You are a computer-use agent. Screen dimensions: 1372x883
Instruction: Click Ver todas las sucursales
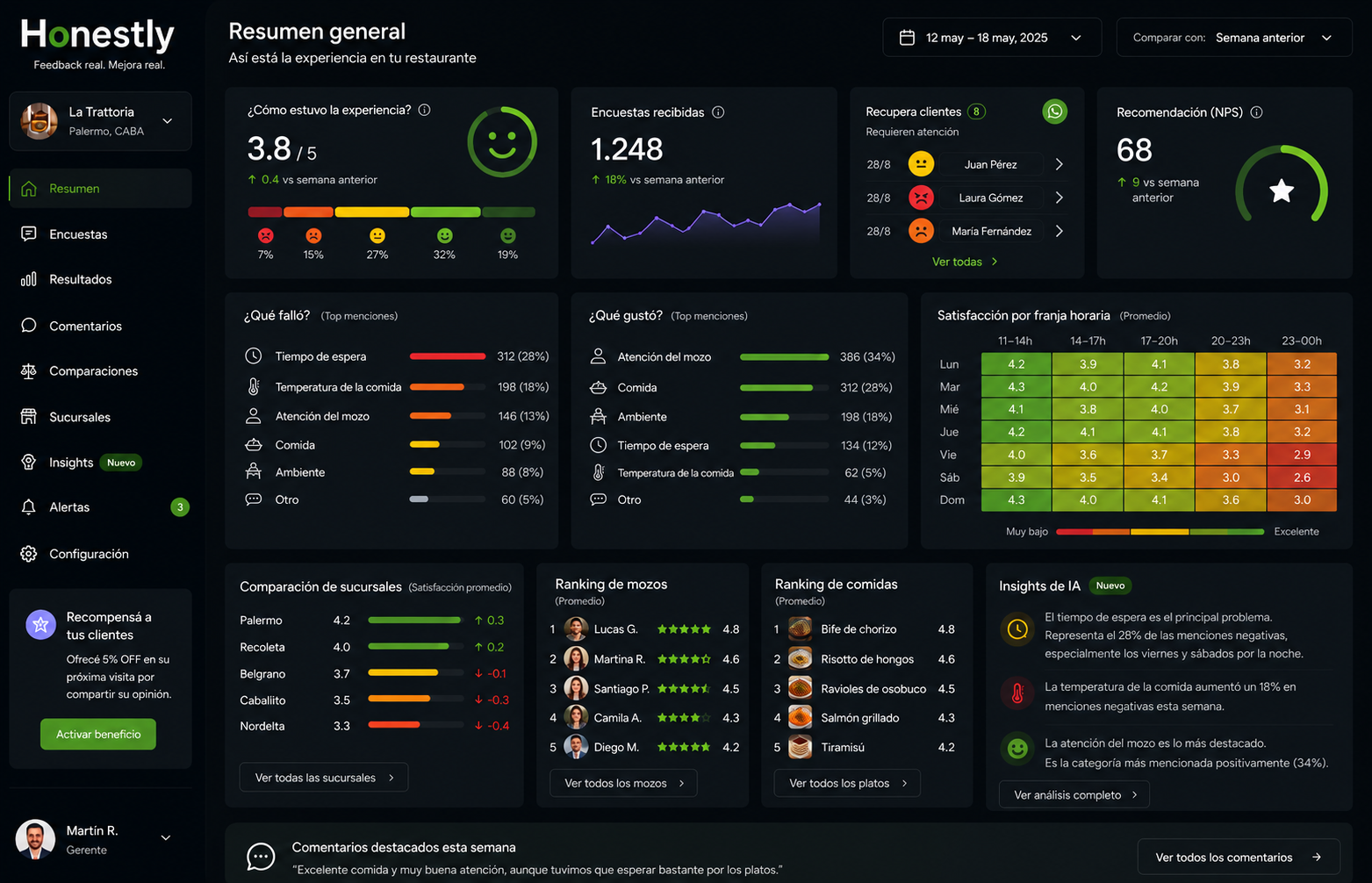pyautogui.click(x=324, y=778)
